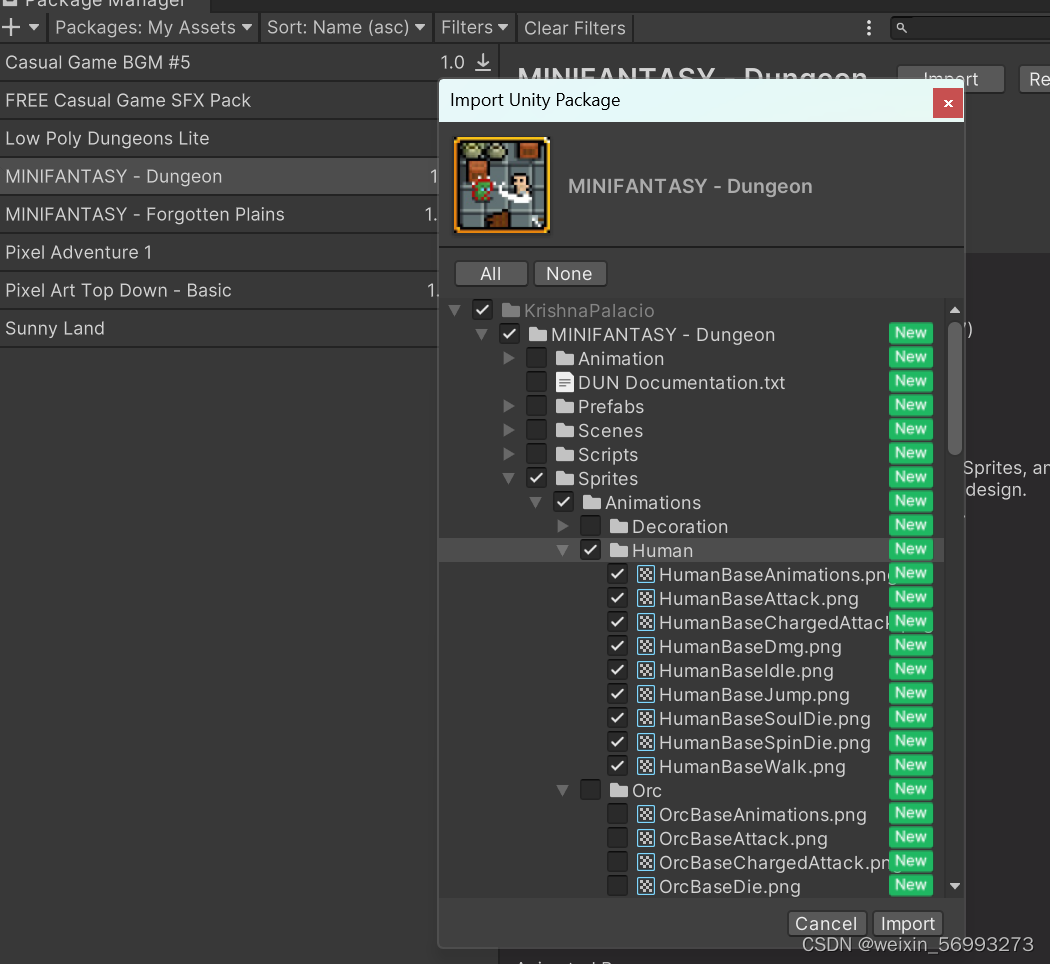Click the Scripts folder icon

[x=565, y=455]
